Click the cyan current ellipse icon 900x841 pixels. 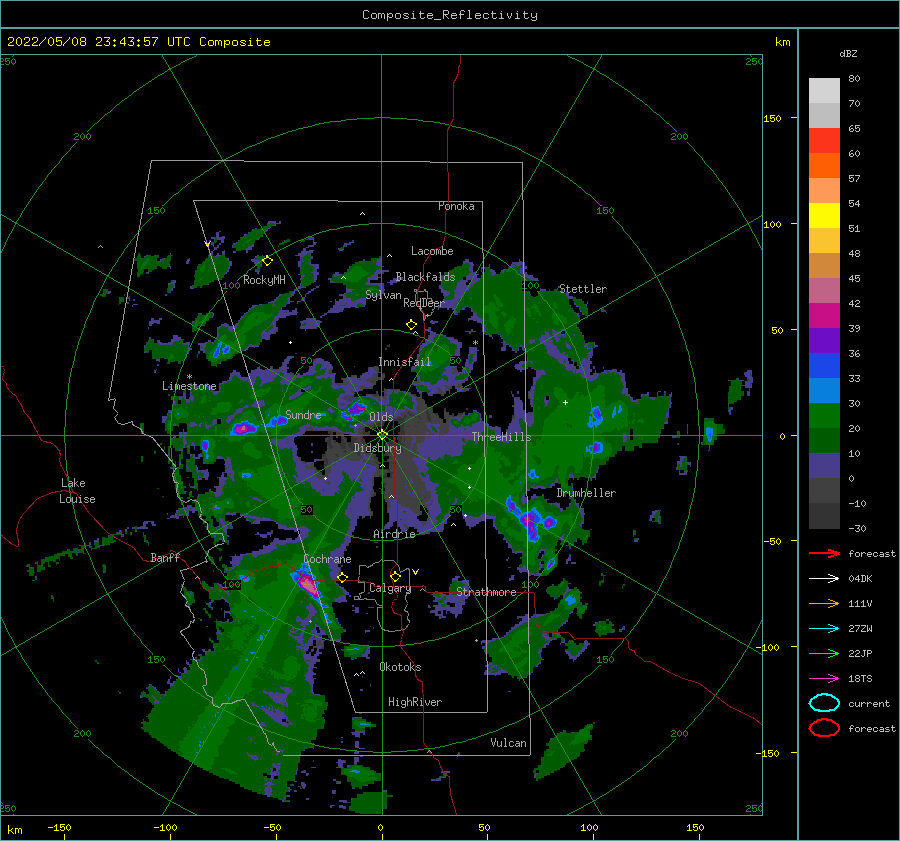click(824, 703)
